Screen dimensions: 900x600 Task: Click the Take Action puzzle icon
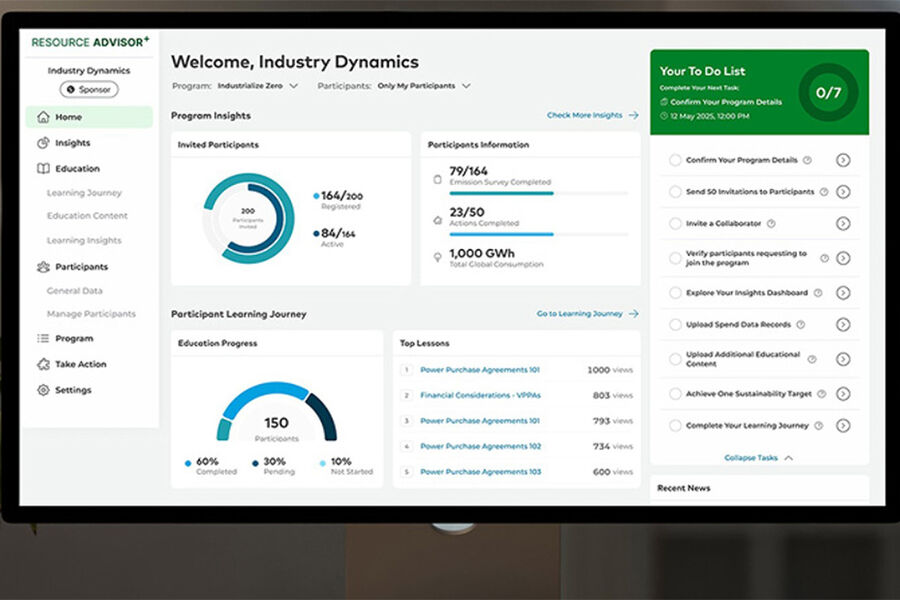click(x=43, y=364)
